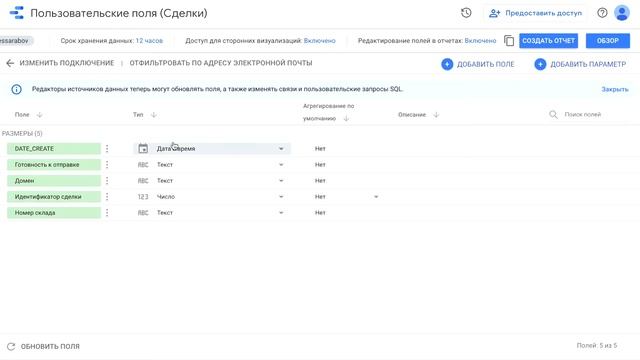Expand type dropdown for Идентификатор сделки
Viewport: 640px width, 360px height.
pos(281,197)
